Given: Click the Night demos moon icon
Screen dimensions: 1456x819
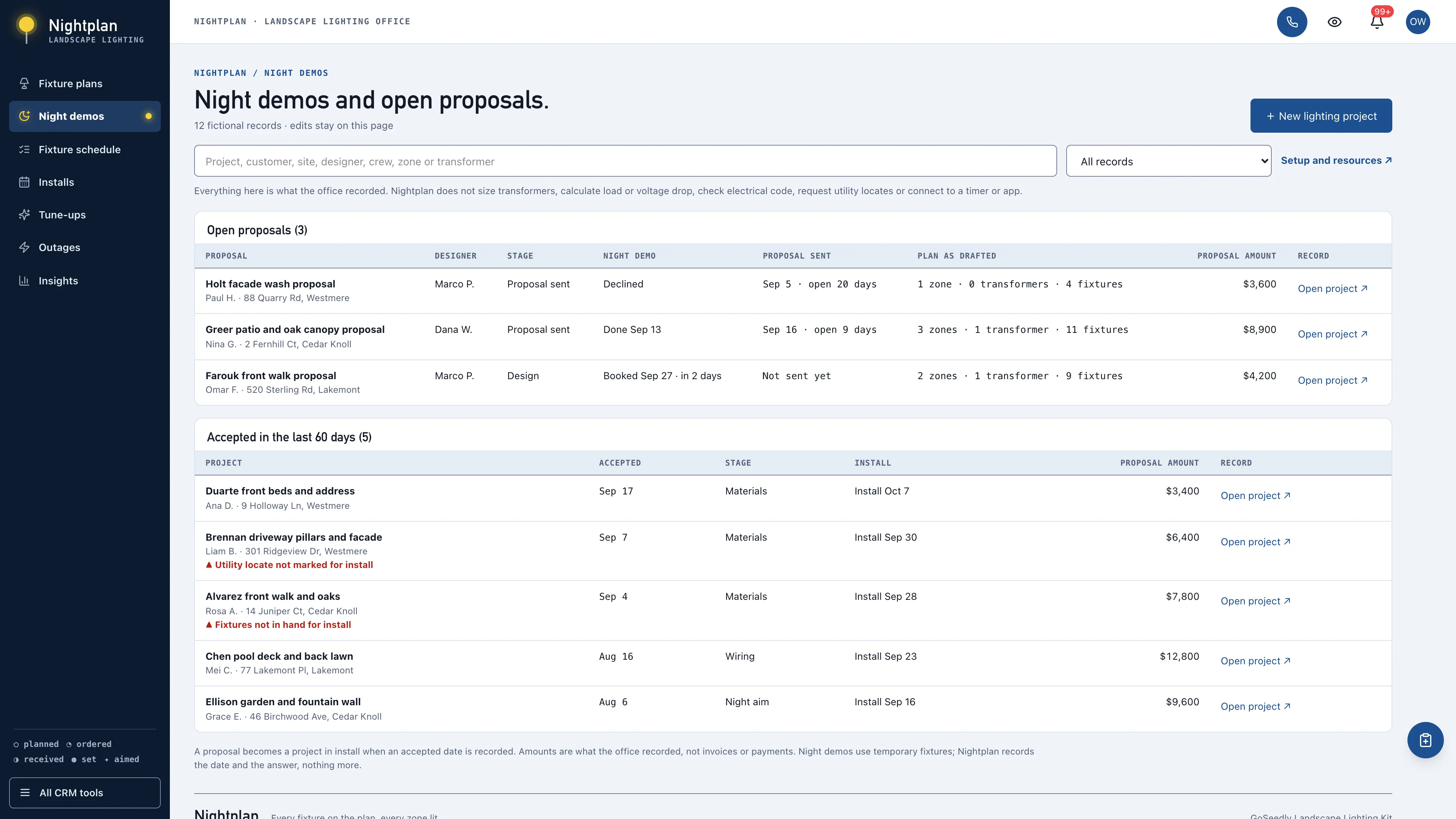Looking at the screenshot, I should (24, 116).
